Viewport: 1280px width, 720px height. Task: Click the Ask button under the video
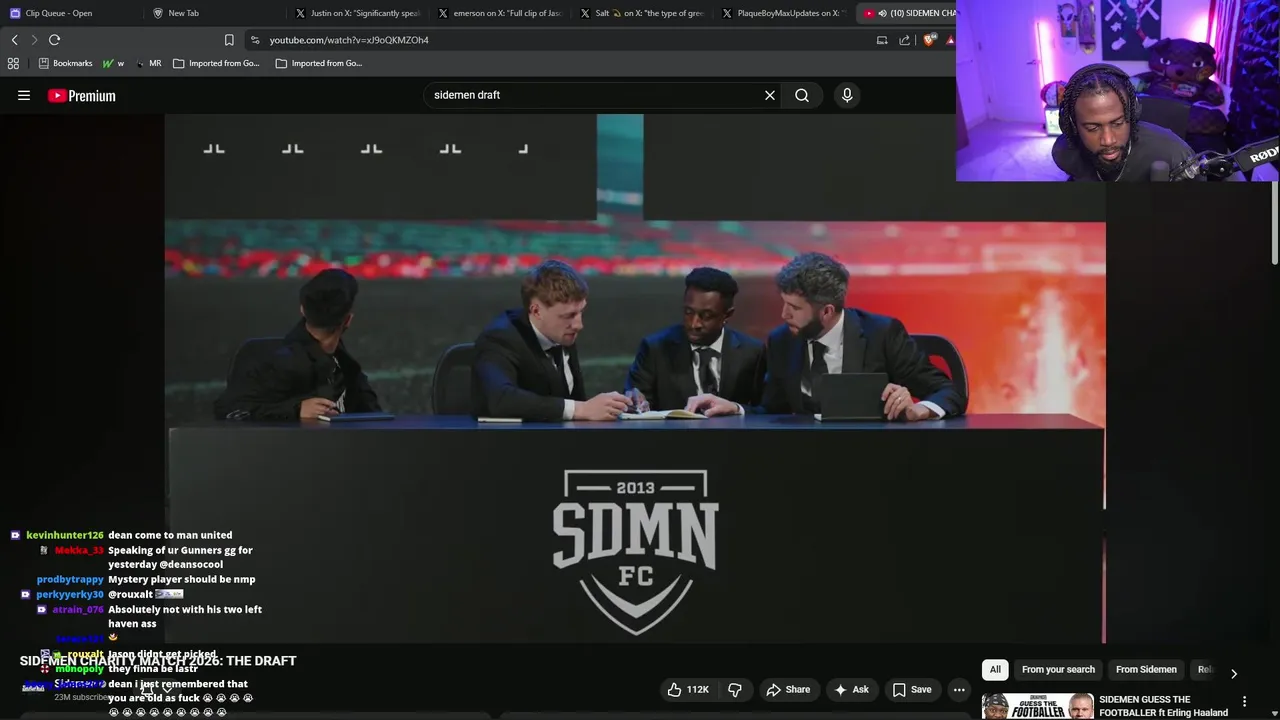(x=851, y=689)
